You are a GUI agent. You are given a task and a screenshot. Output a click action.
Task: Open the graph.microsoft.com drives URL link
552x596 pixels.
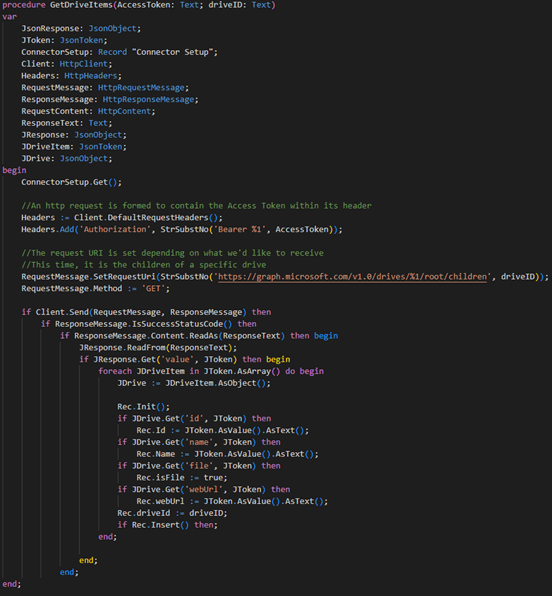click(352, 277)
